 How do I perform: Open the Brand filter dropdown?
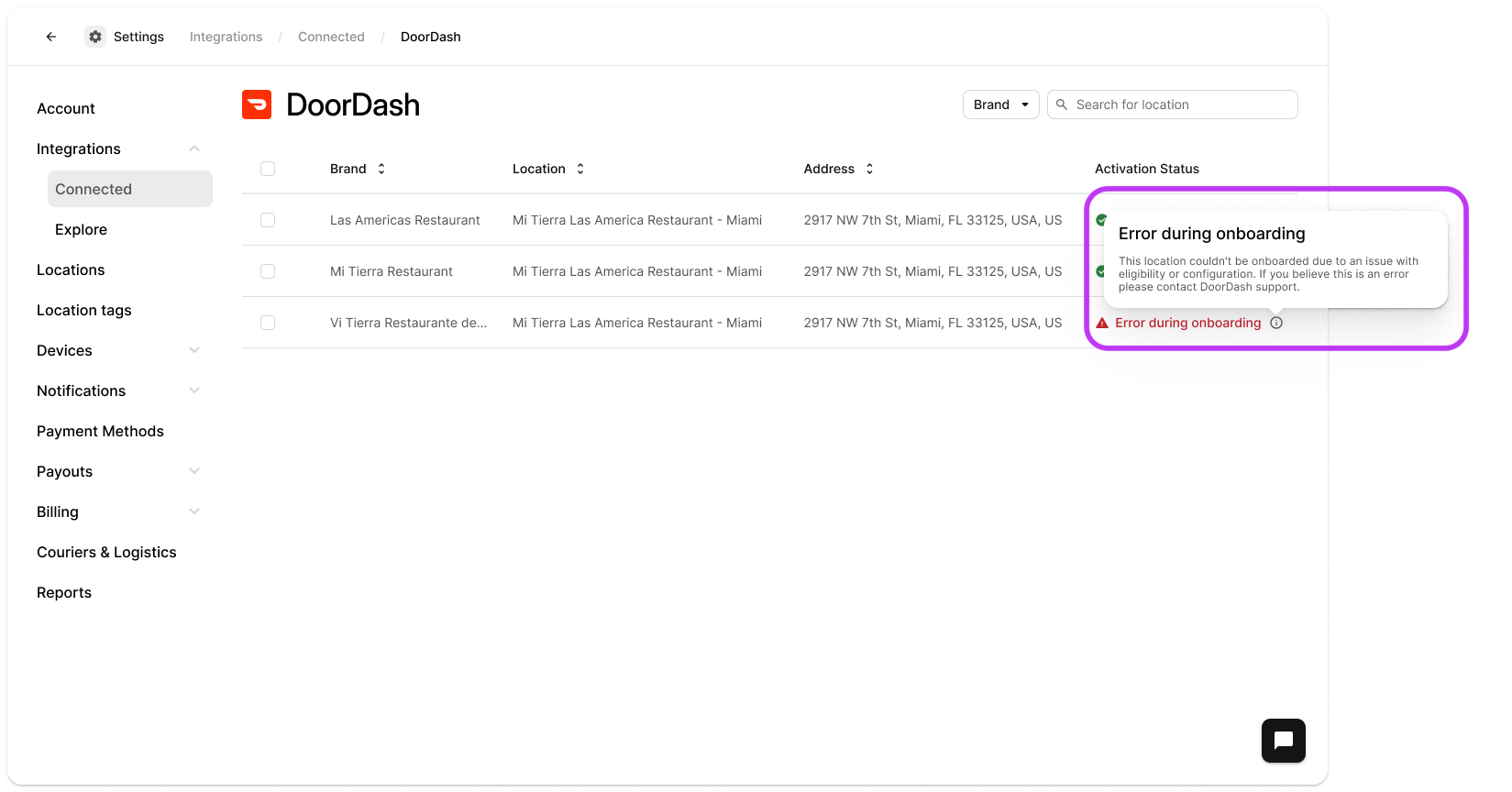point(1000,104)
